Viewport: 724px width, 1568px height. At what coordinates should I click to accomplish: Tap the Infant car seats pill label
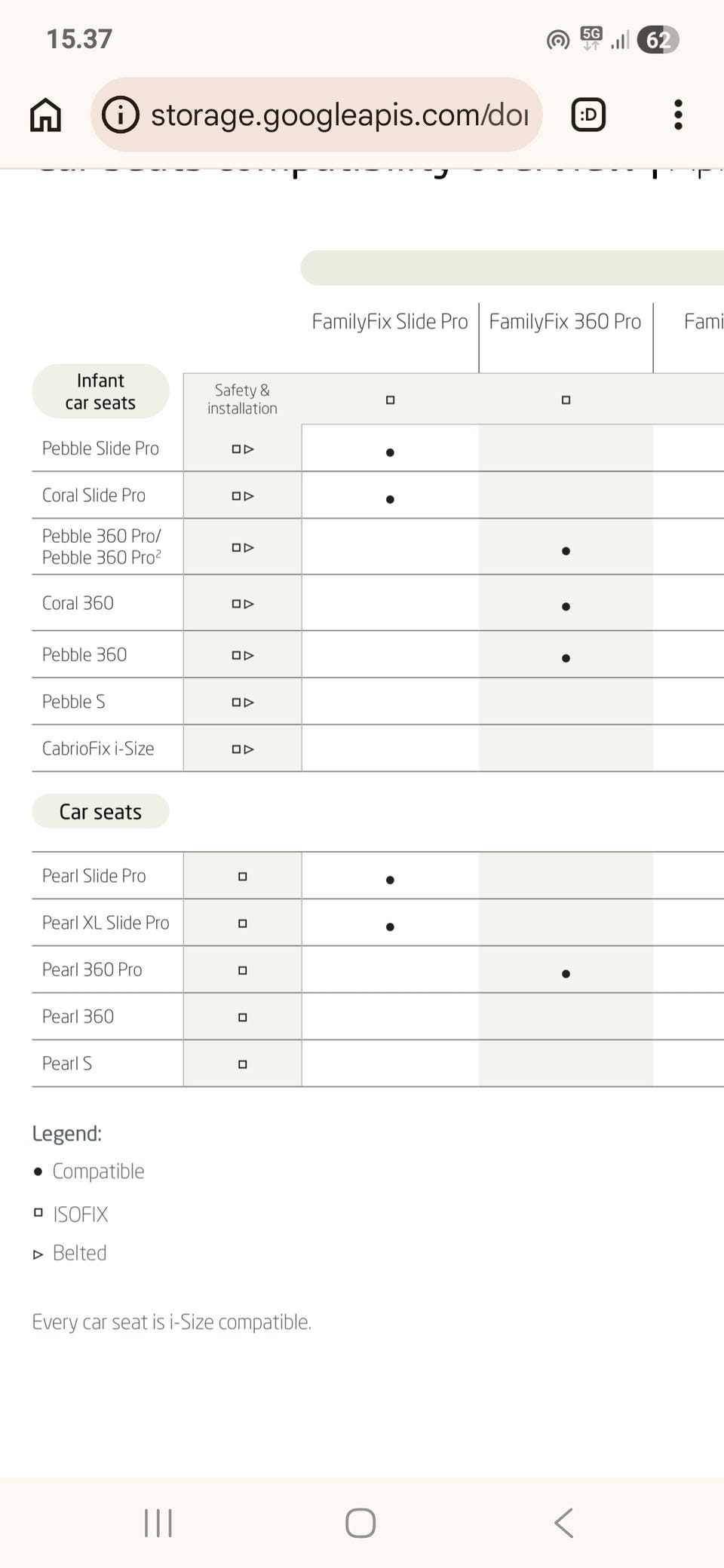tap(100, 391)
